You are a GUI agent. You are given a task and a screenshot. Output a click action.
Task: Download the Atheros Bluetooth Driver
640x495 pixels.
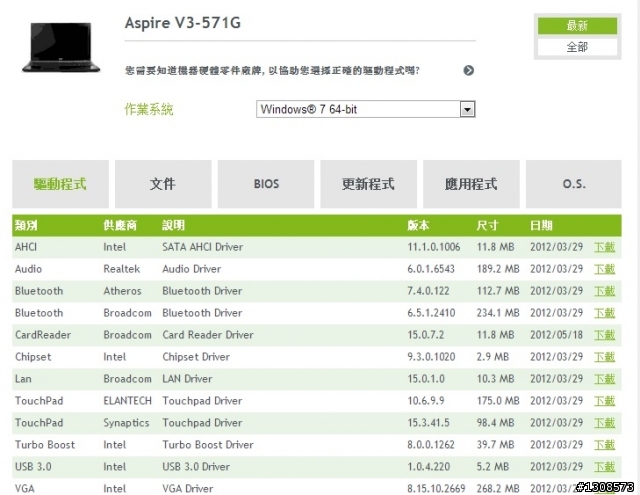point(604,291)
